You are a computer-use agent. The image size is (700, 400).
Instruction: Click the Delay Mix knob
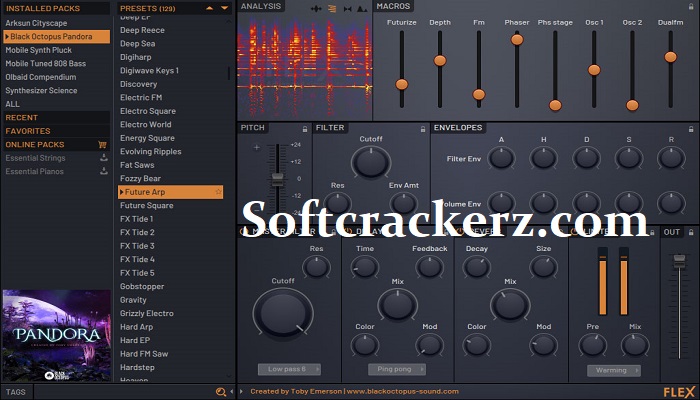(397, 304)
